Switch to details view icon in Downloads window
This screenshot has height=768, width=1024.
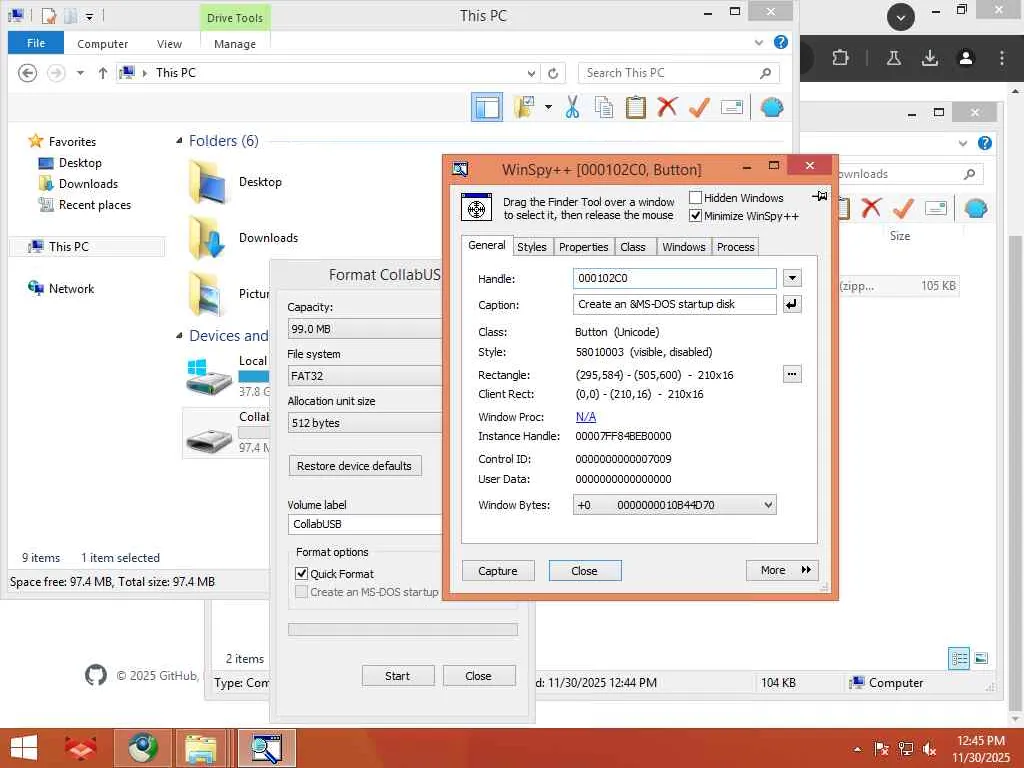(x=959, y=658)
